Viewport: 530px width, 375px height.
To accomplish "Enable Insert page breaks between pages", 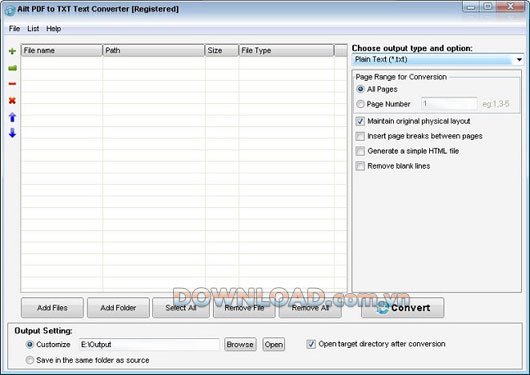I will pos(360,136).
